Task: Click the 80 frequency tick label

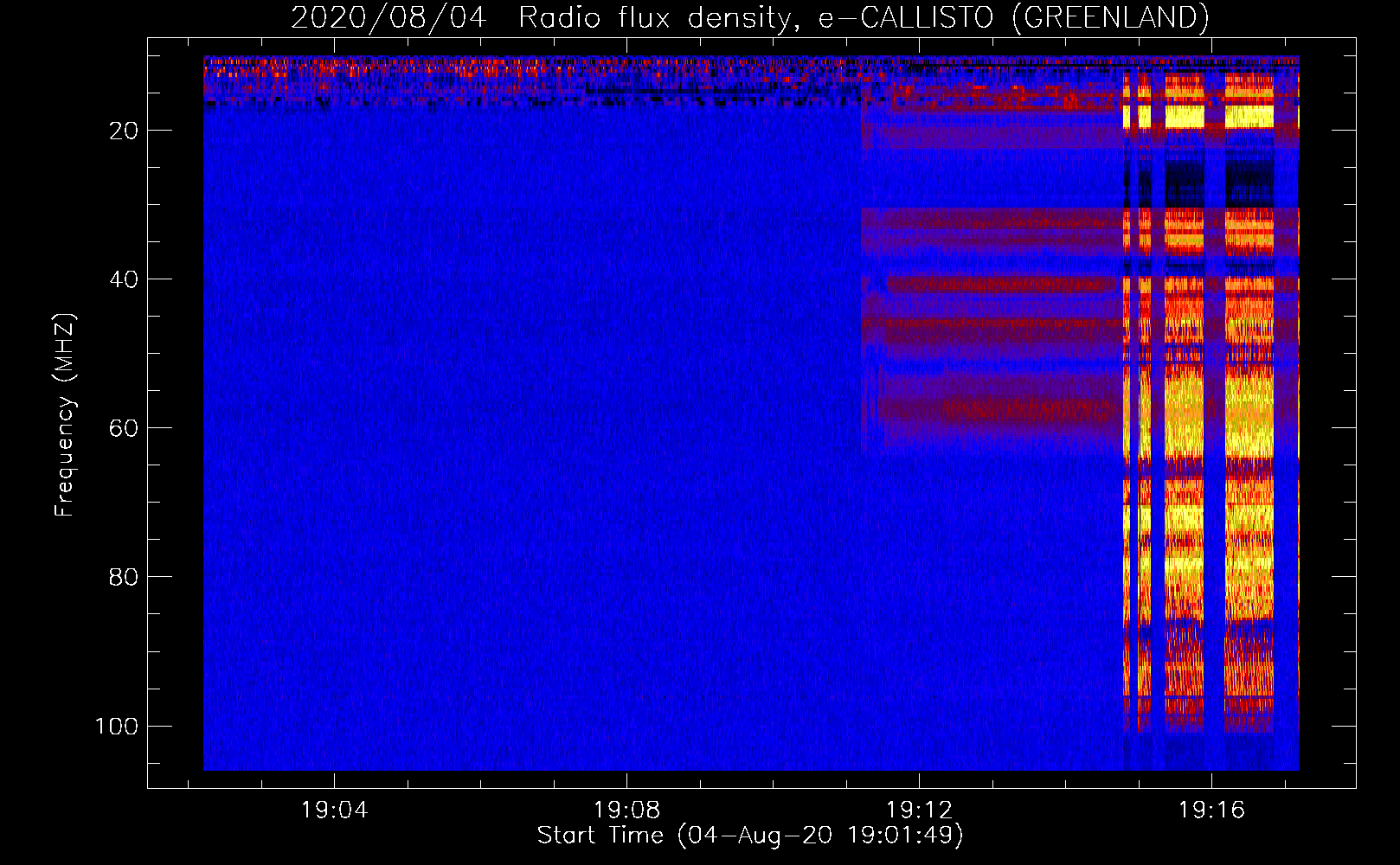Action: [x=124, y=577]
